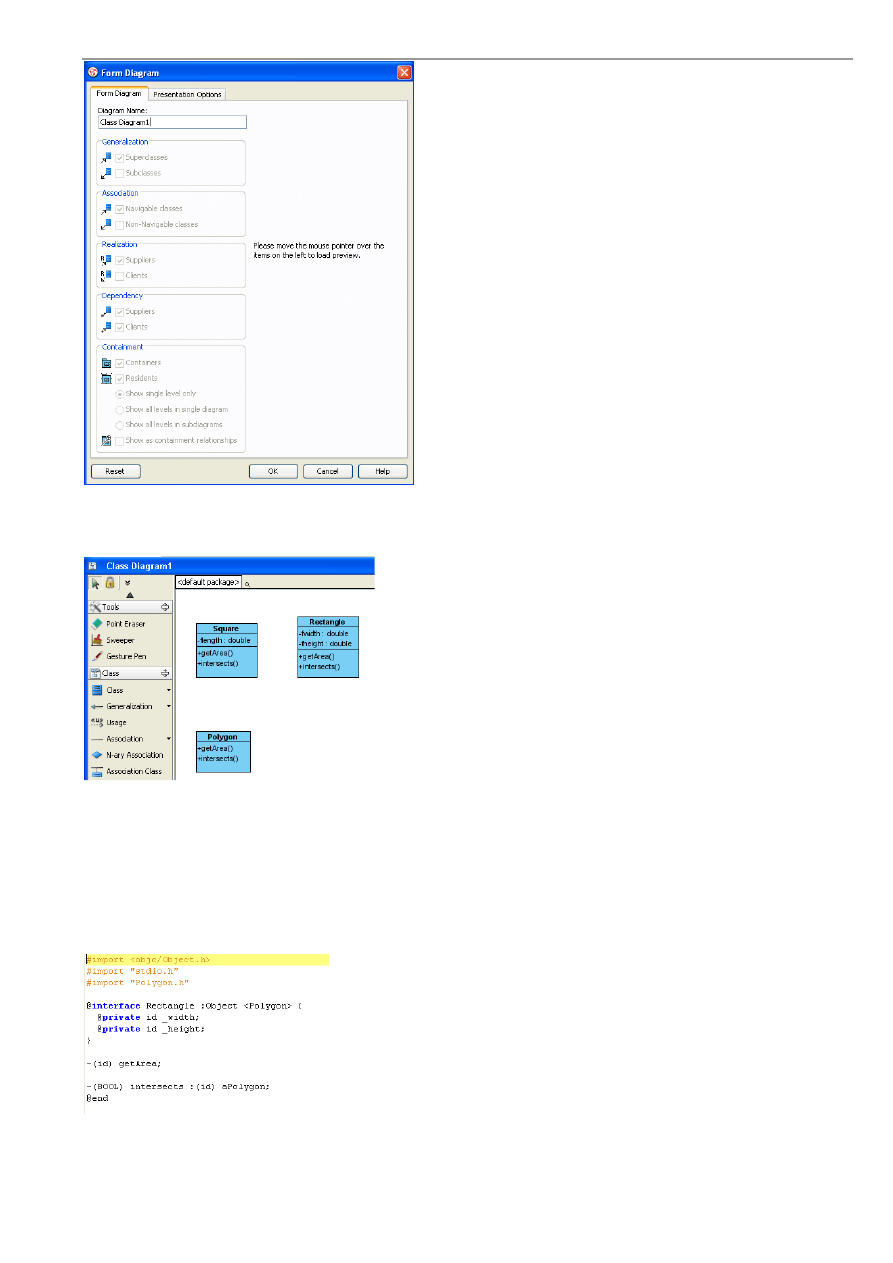893x1263 pixels.
Task: Choose the Usage connector tool
Action: click(x=116, y=722)
